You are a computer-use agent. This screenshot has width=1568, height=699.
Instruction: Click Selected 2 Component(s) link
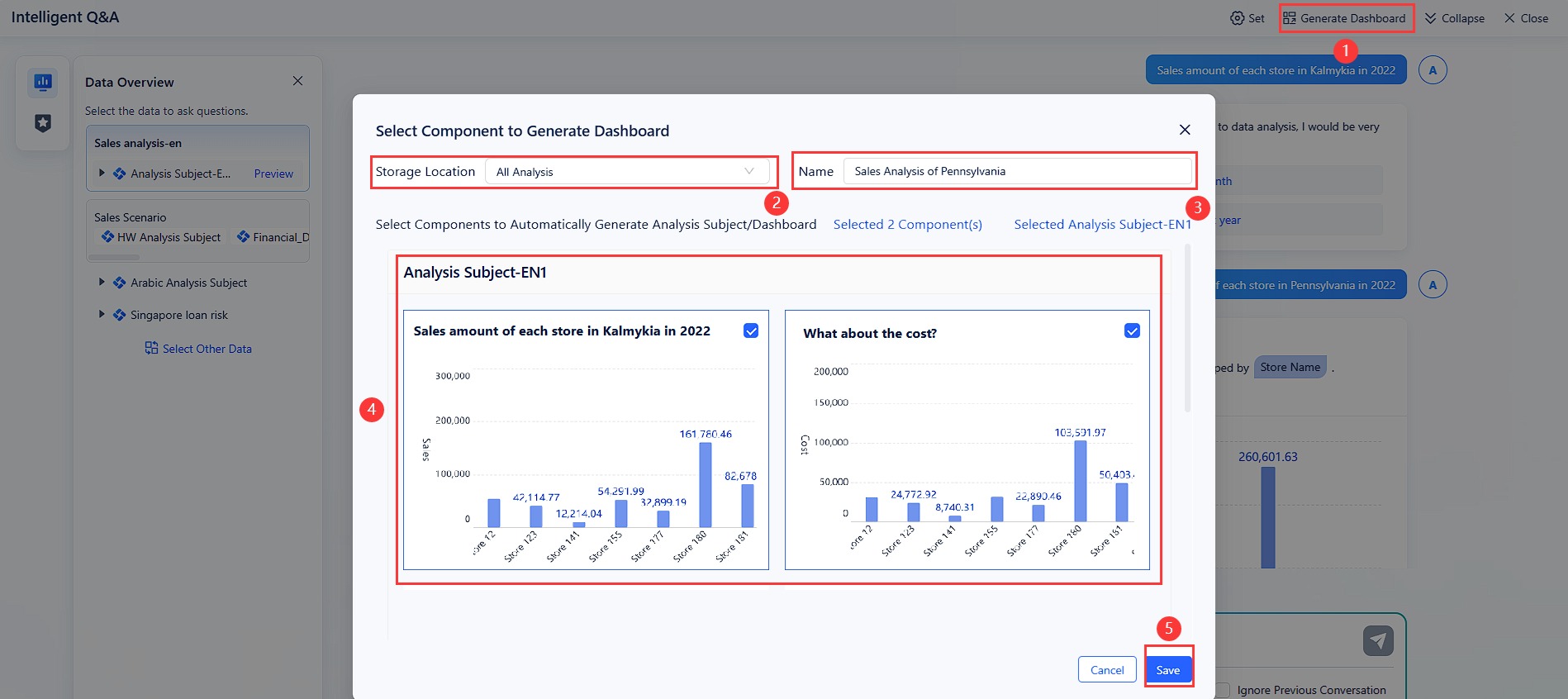point(907,225)
